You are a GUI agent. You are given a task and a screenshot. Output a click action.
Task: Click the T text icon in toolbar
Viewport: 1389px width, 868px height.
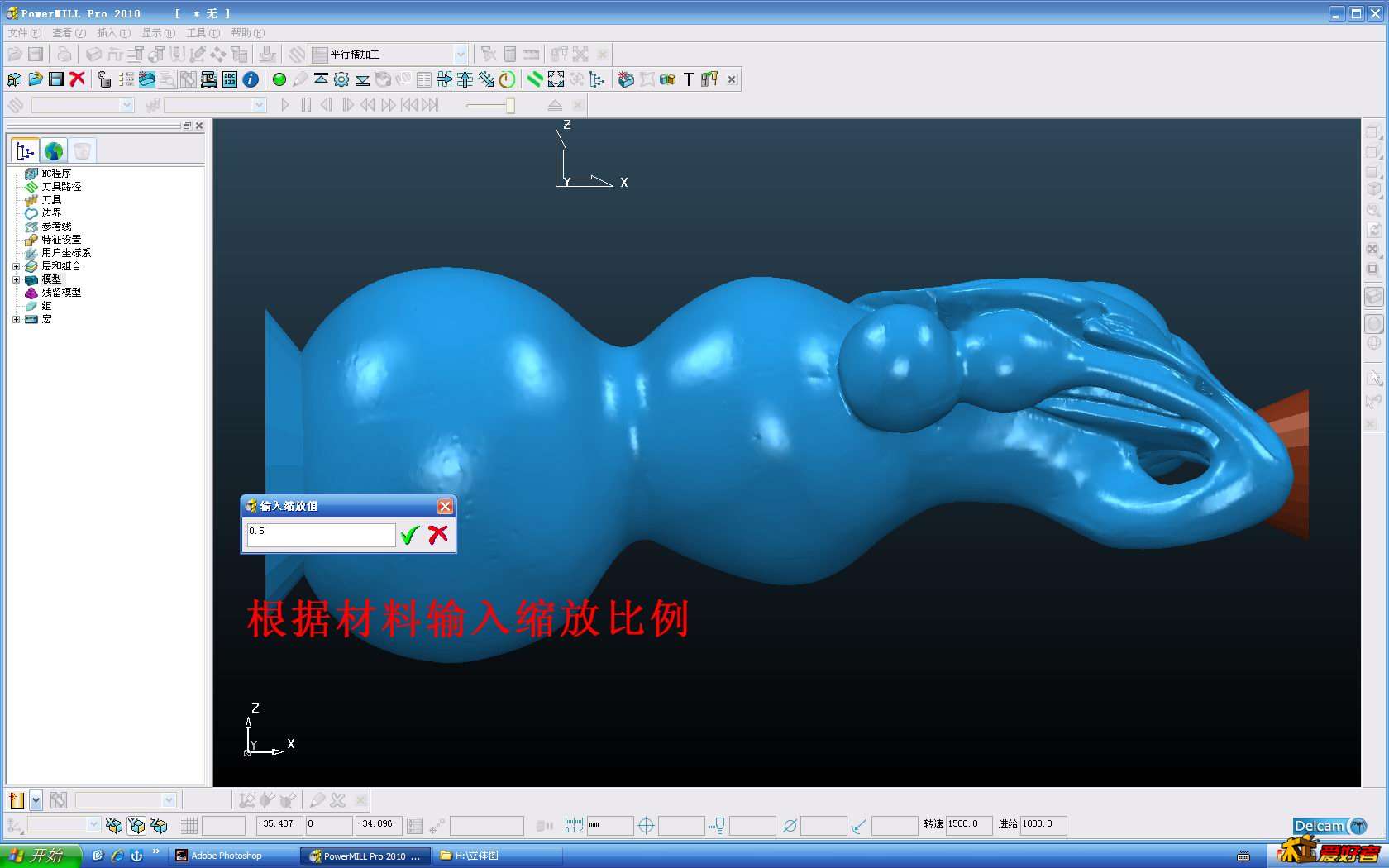(688, 79)
